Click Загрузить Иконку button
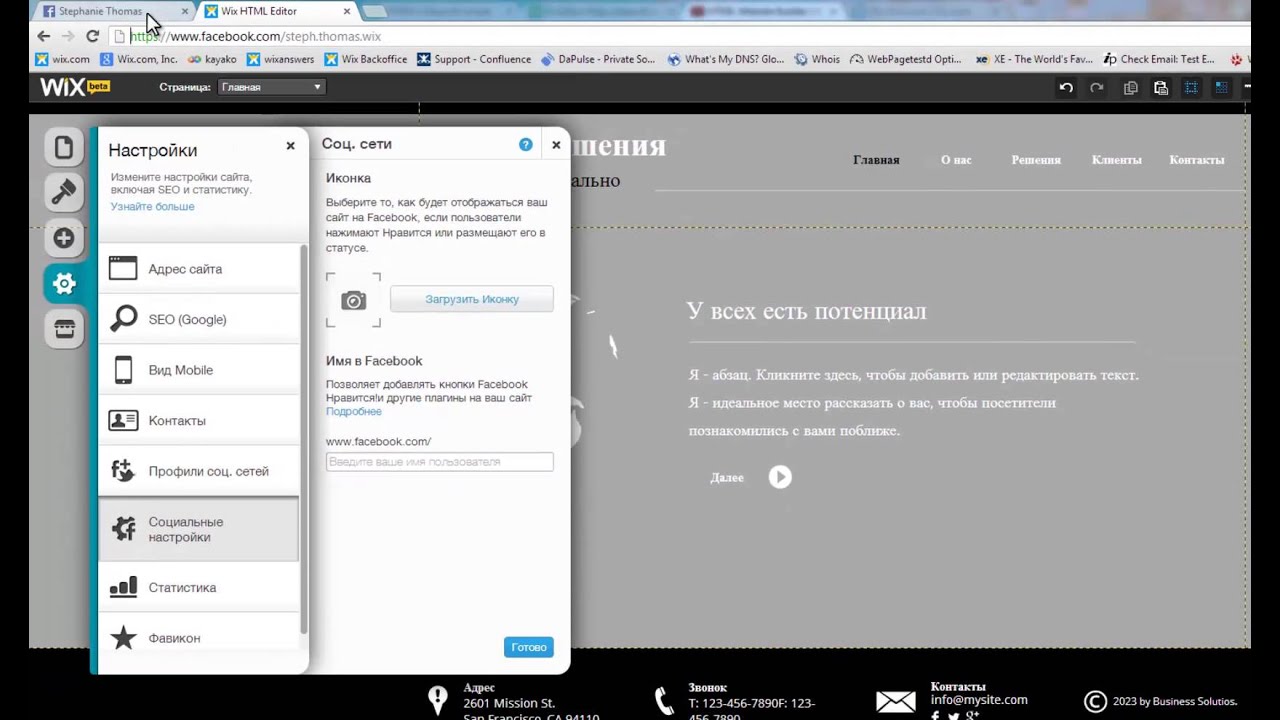Screen dimensions: 1280x720 click(472, 299)
